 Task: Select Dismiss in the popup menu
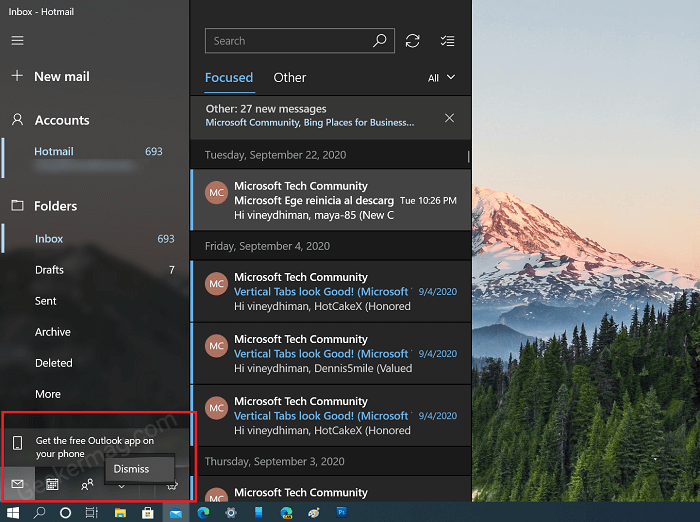tap(140, 469)
